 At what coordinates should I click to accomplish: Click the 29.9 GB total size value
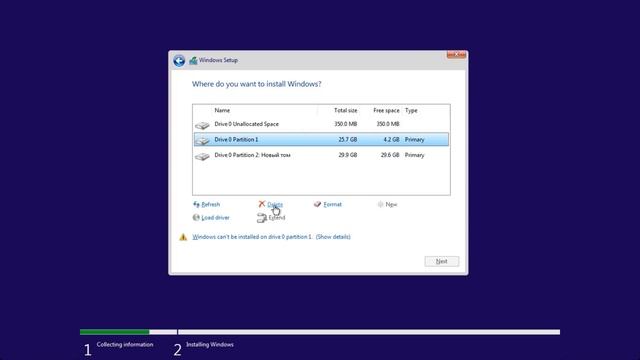pos(347,155)
